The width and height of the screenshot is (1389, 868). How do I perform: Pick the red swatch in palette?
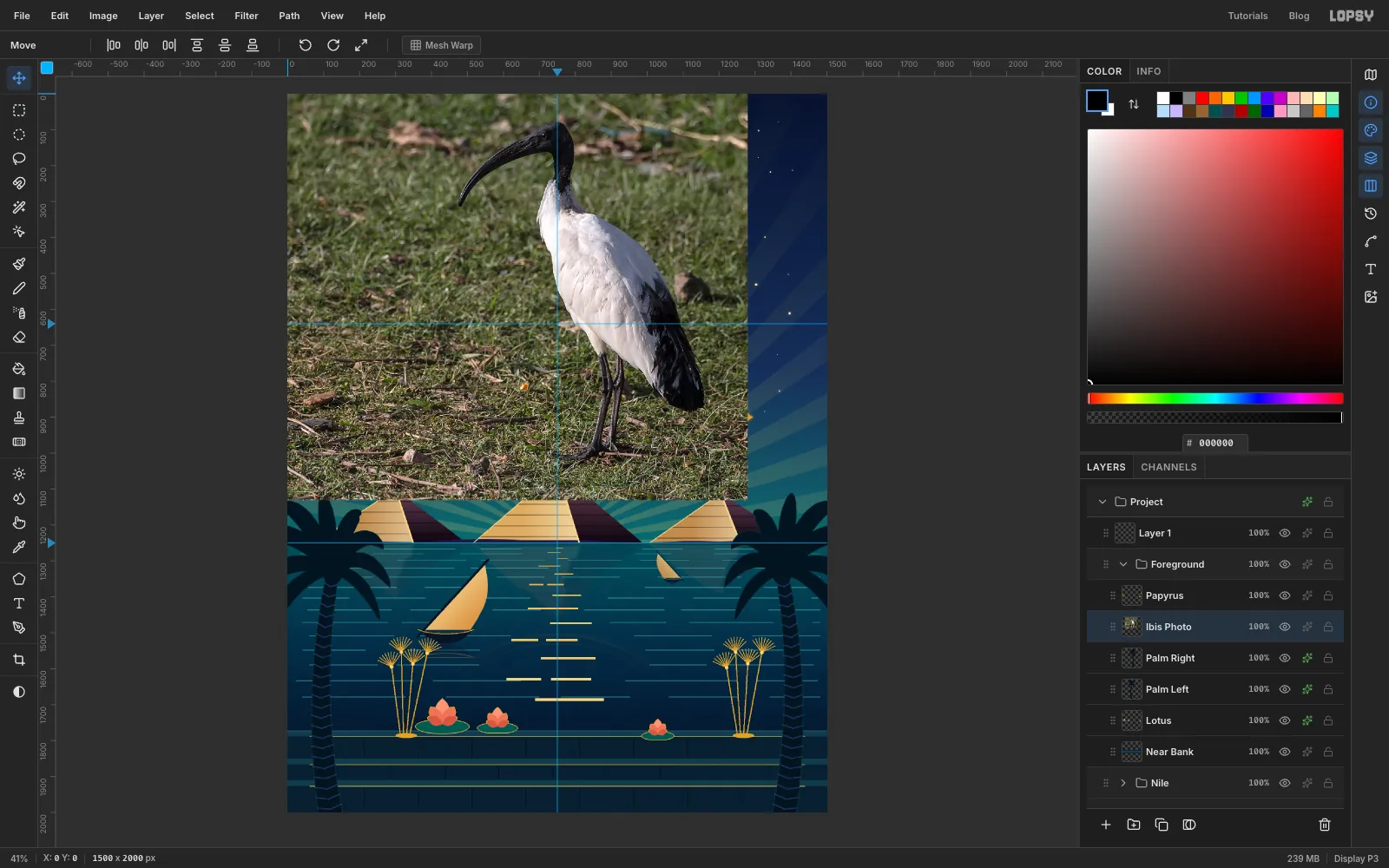click(1202, 98)
